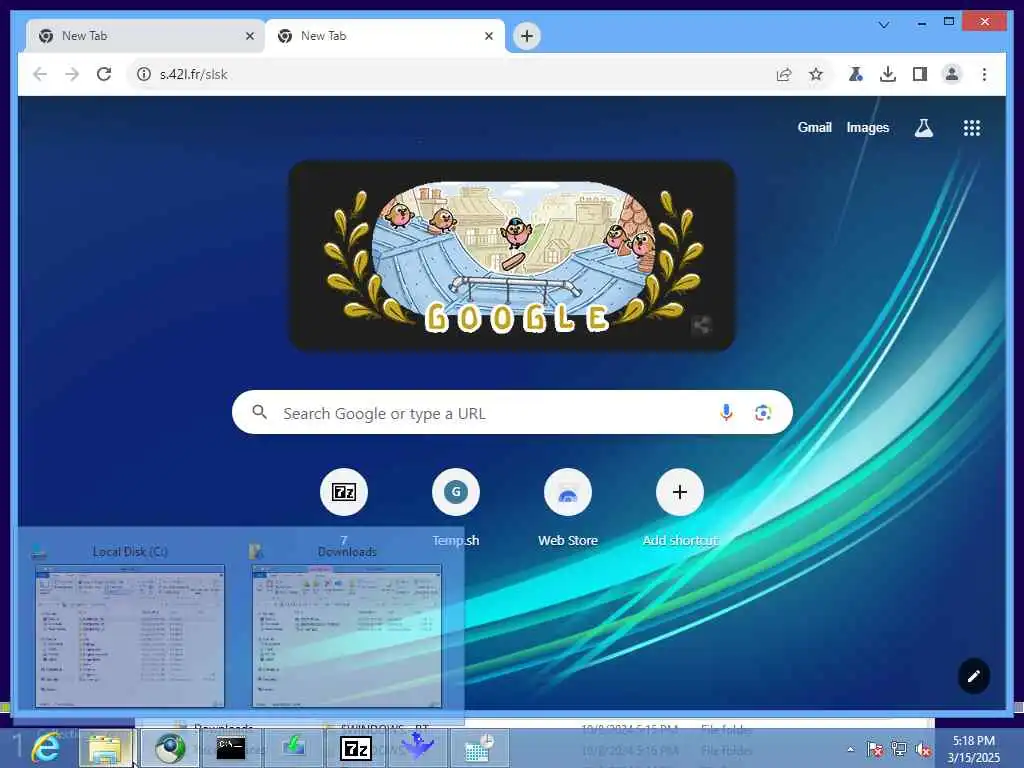The height and width of the screenshot is (768, 1024).
Task: Open Chrome three-dot menu
Action: pos(984,74)
